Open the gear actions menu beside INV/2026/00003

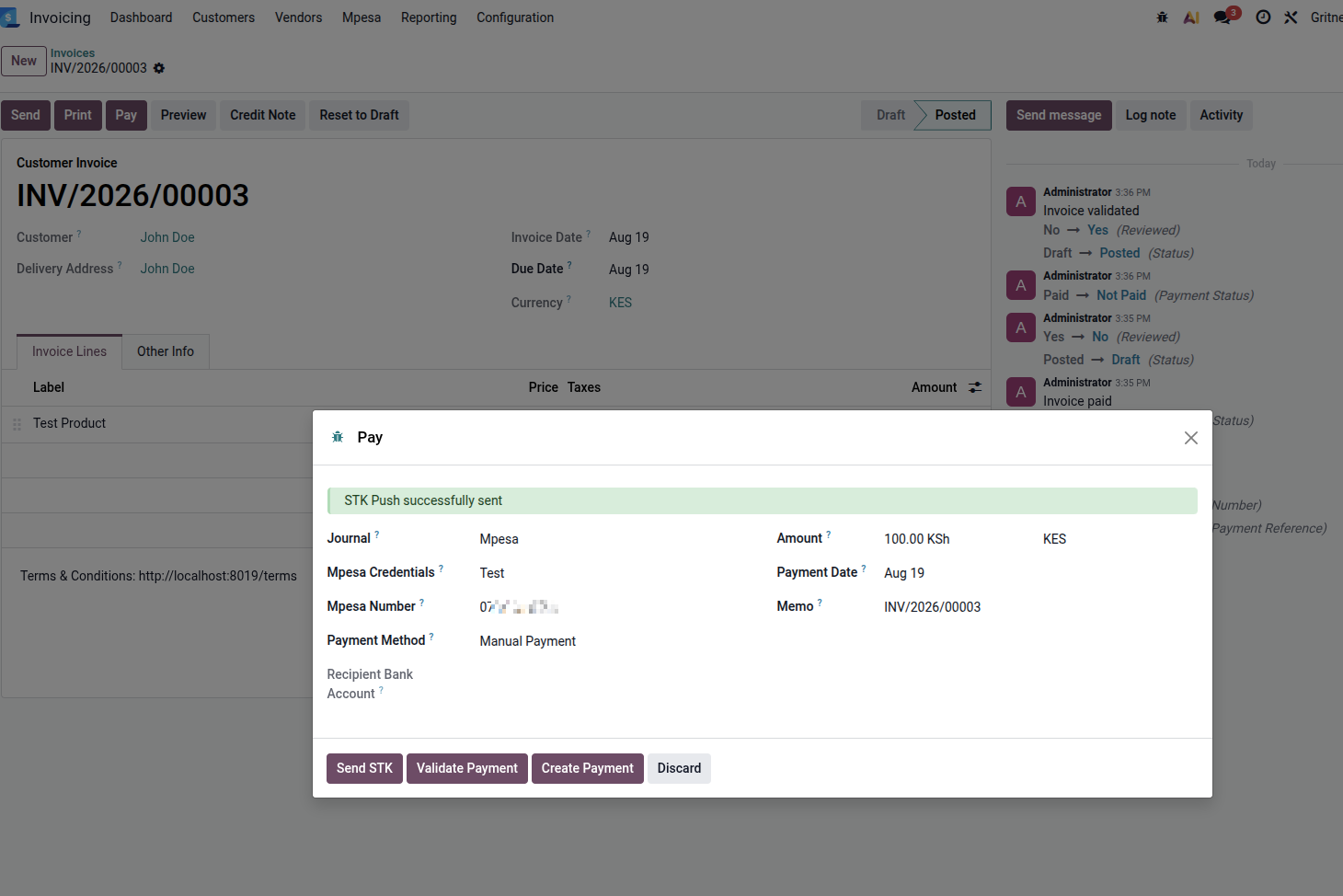tap(159, 68)
